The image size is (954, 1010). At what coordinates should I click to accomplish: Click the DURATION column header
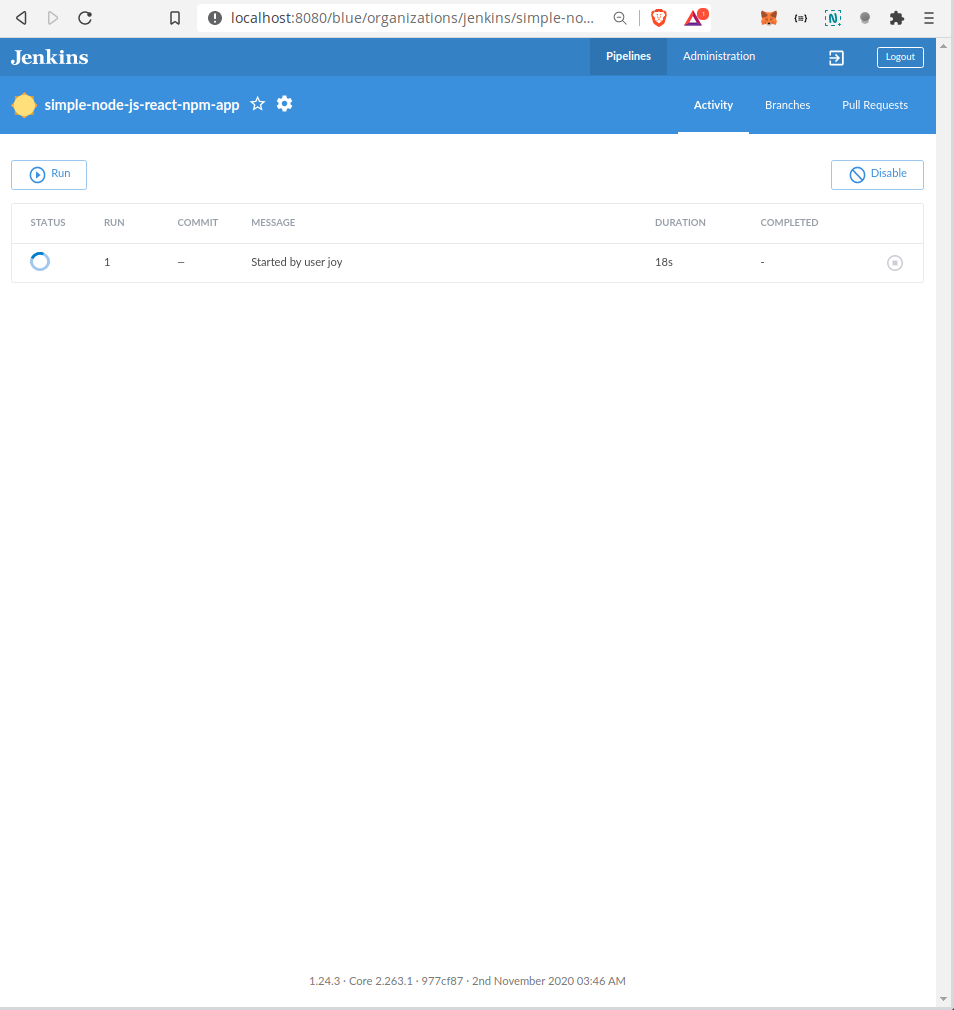(x=680, y=223)
